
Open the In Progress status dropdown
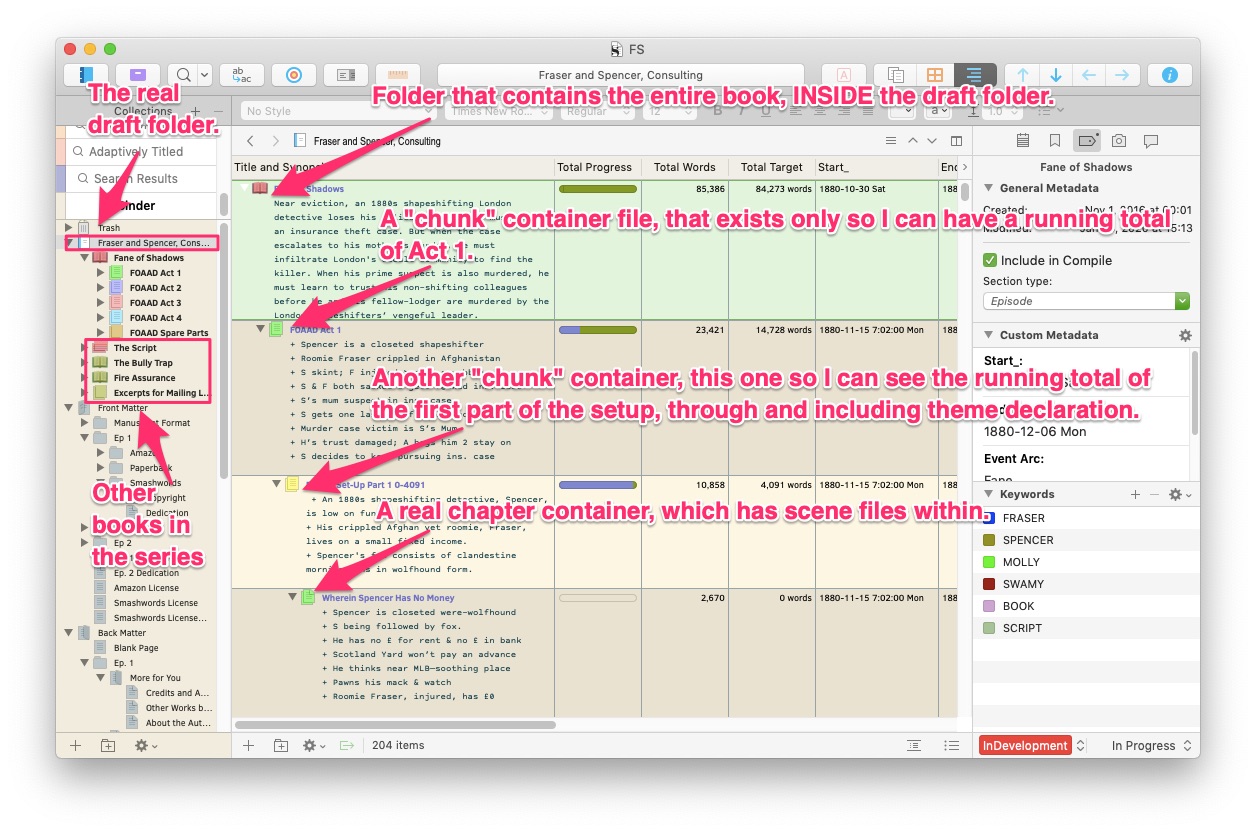pos(1151,745)
